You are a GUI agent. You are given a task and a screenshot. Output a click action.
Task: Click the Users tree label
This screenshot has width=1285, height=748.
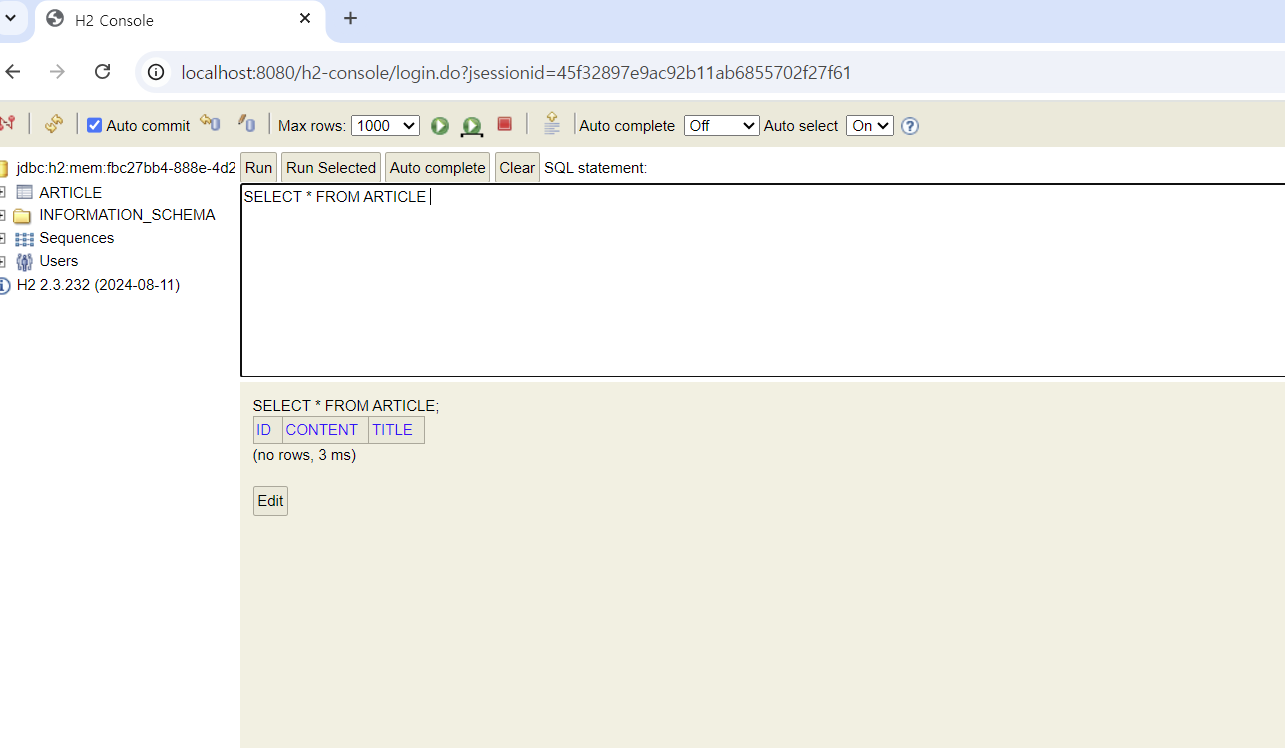tap(59, 261)
